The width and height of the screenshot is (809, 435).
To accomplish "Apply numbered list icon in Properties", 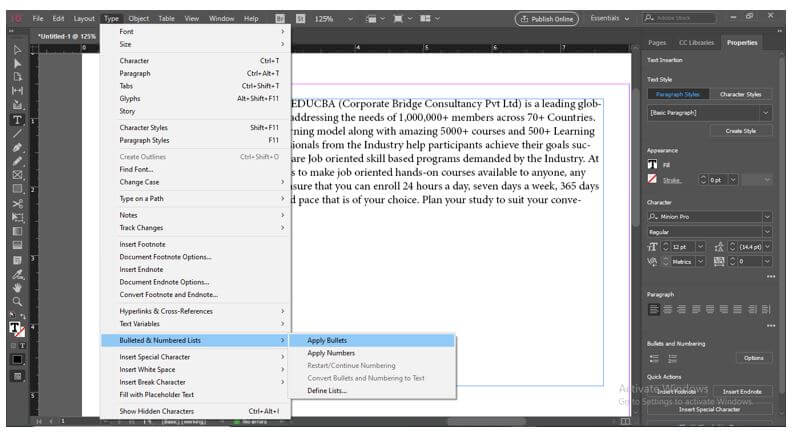I will (x=672, y=358).
